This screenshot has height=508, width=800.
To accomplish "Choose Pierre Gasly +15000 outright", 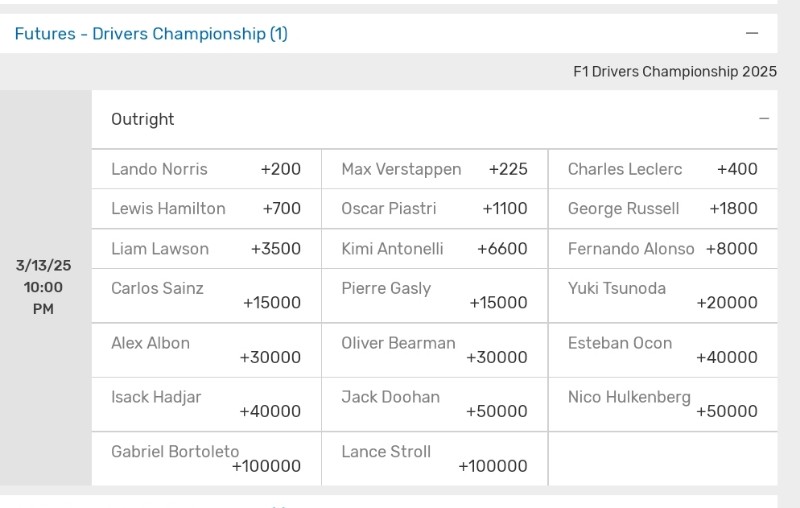I will pyautogui.click(x=435, y=296).
